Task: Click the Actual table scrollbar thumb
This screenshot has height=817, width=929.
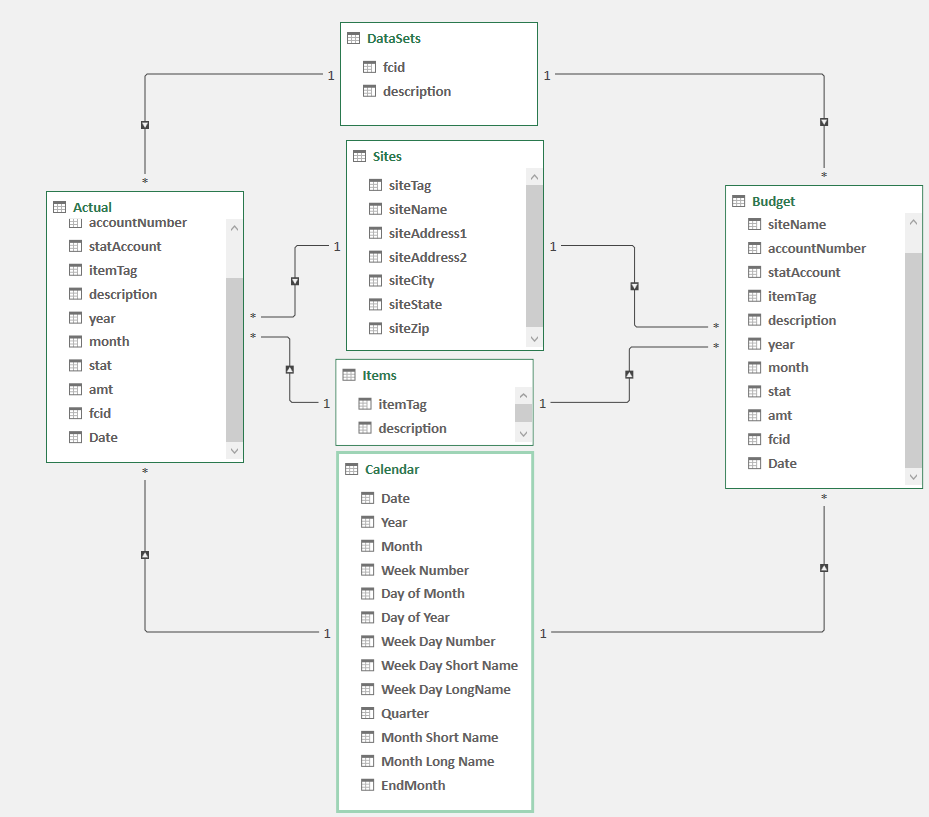Action: pyautogui.click(x=234, y=360)
